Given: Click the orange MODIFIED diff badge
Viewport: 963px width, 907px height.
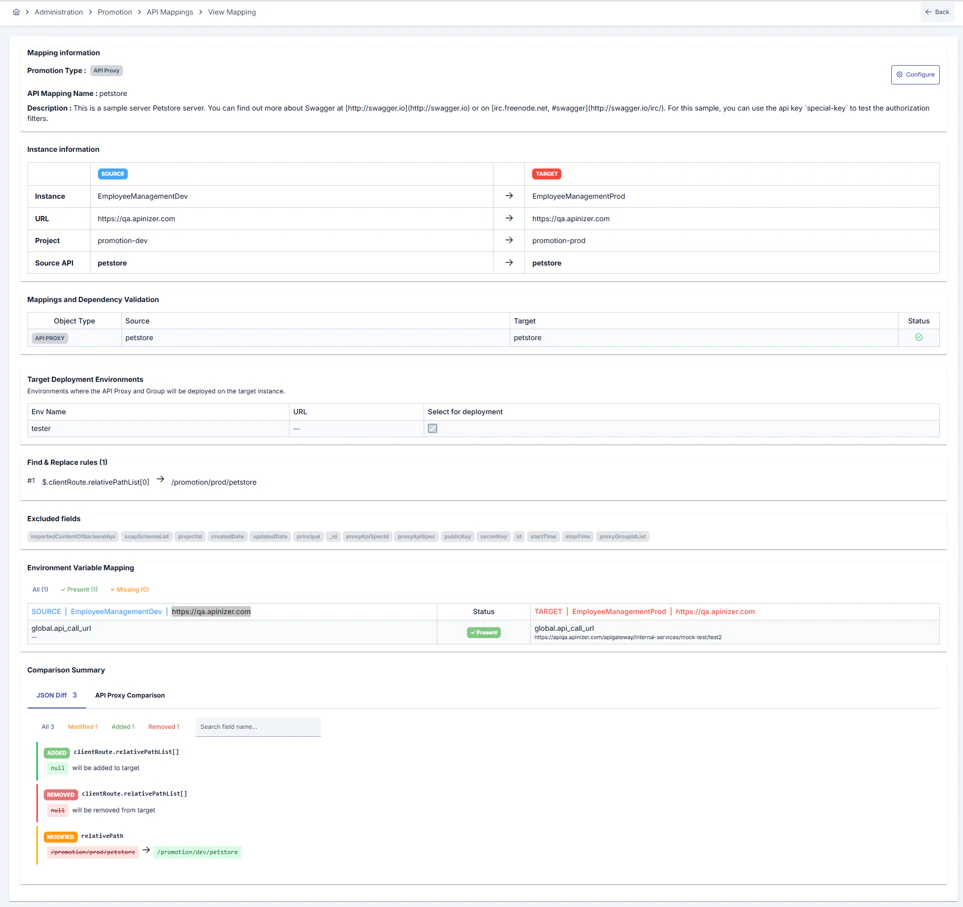Looking at the screenshot, I should [60, 836].
